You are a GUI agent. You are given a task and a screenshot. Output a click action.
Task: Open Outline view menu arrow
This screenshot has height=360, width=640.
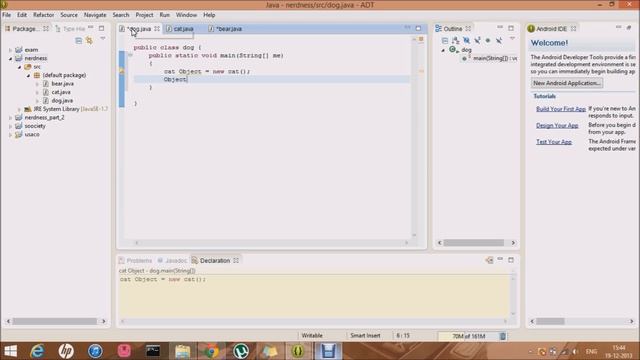click(x=512, y=38)
